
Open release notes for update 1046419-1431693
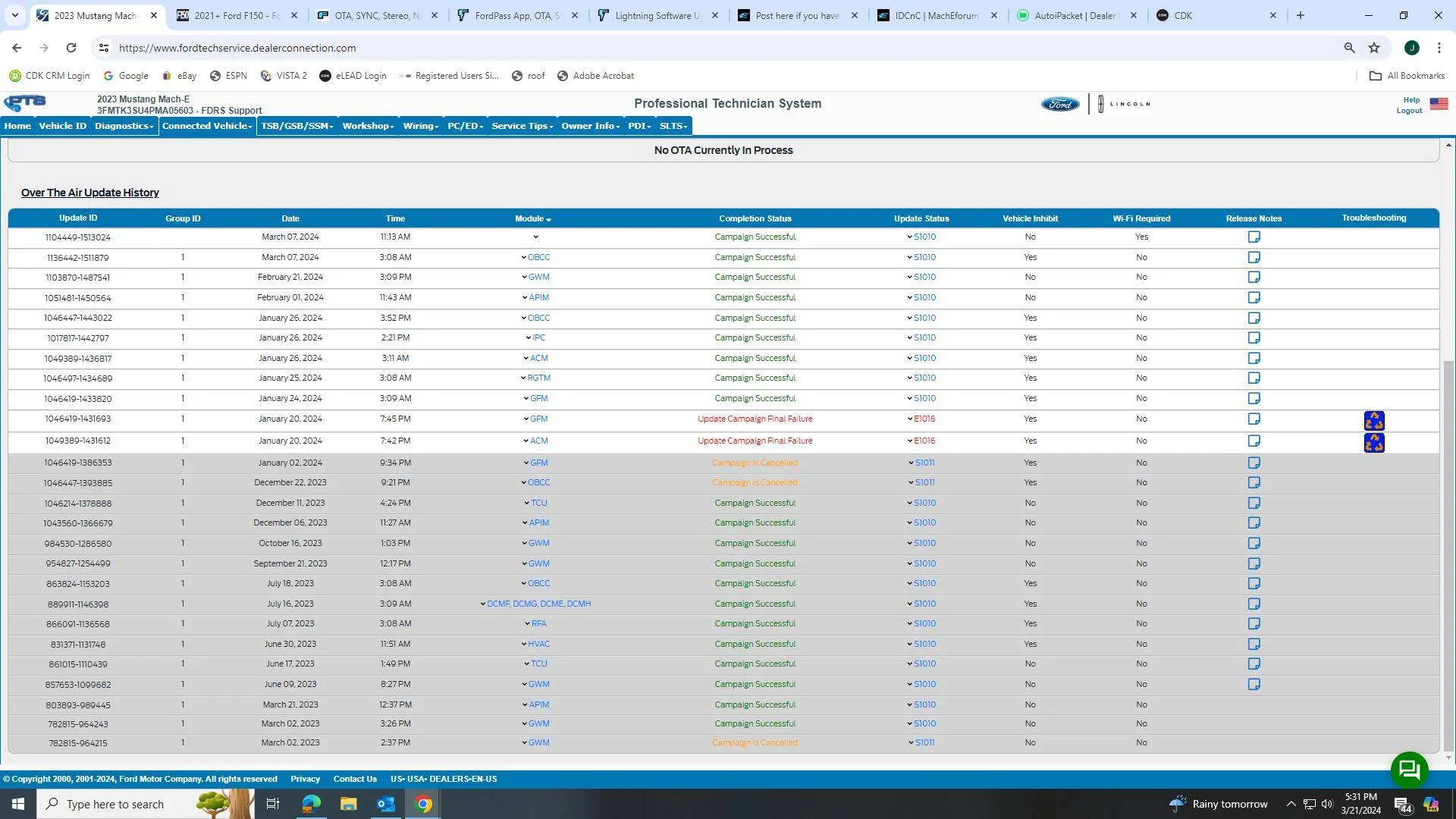(x=1254, y=419)
